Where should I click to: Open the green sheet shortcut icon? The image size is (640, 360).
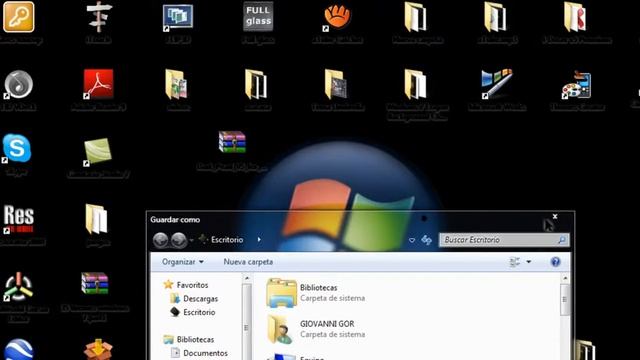[x=97, y=152]
